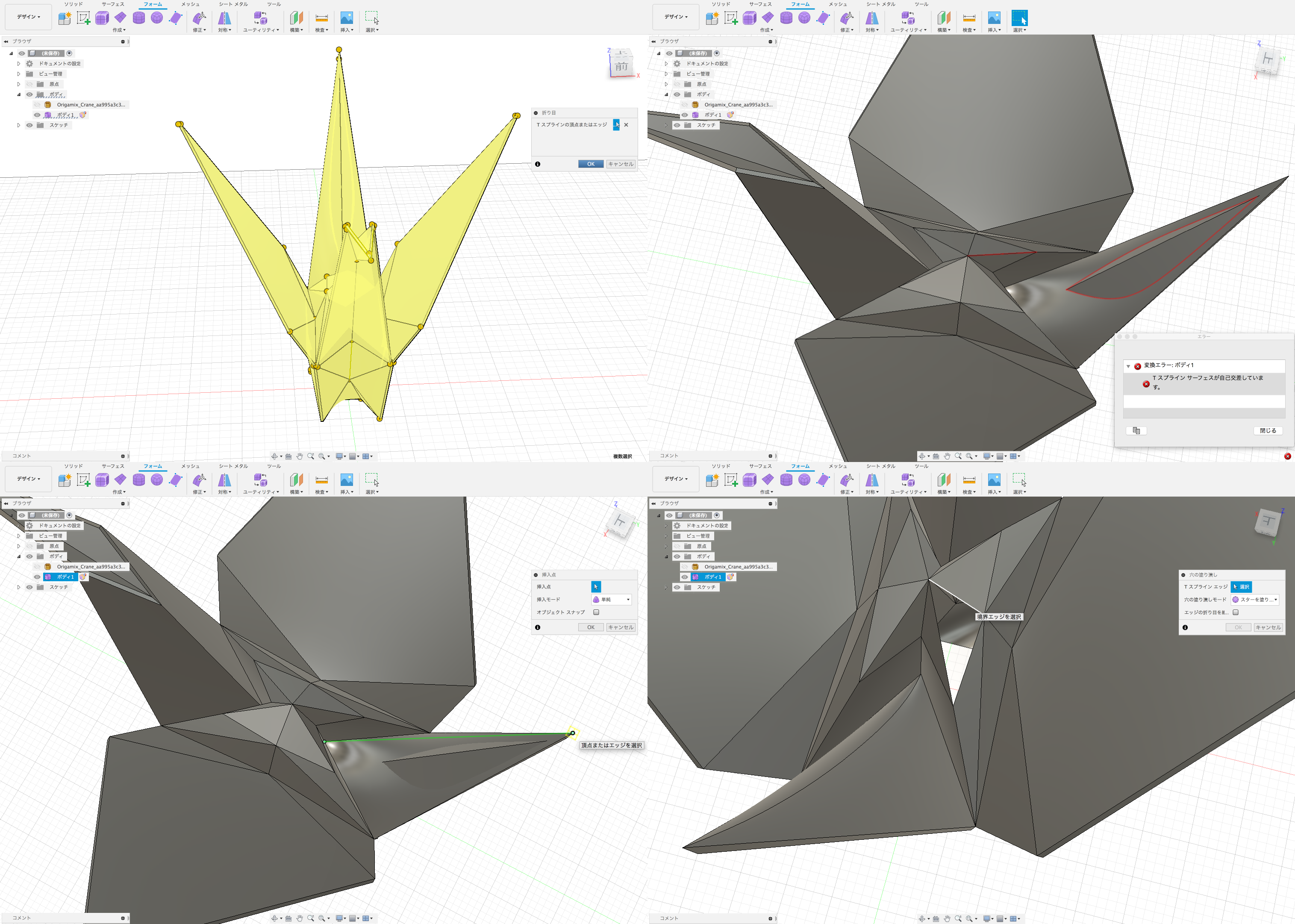Viewport: 1295px width, 924px height.
Task: Click the Symmetry (対称) mirror icon in bottom-left window
Action: (224, 480)
